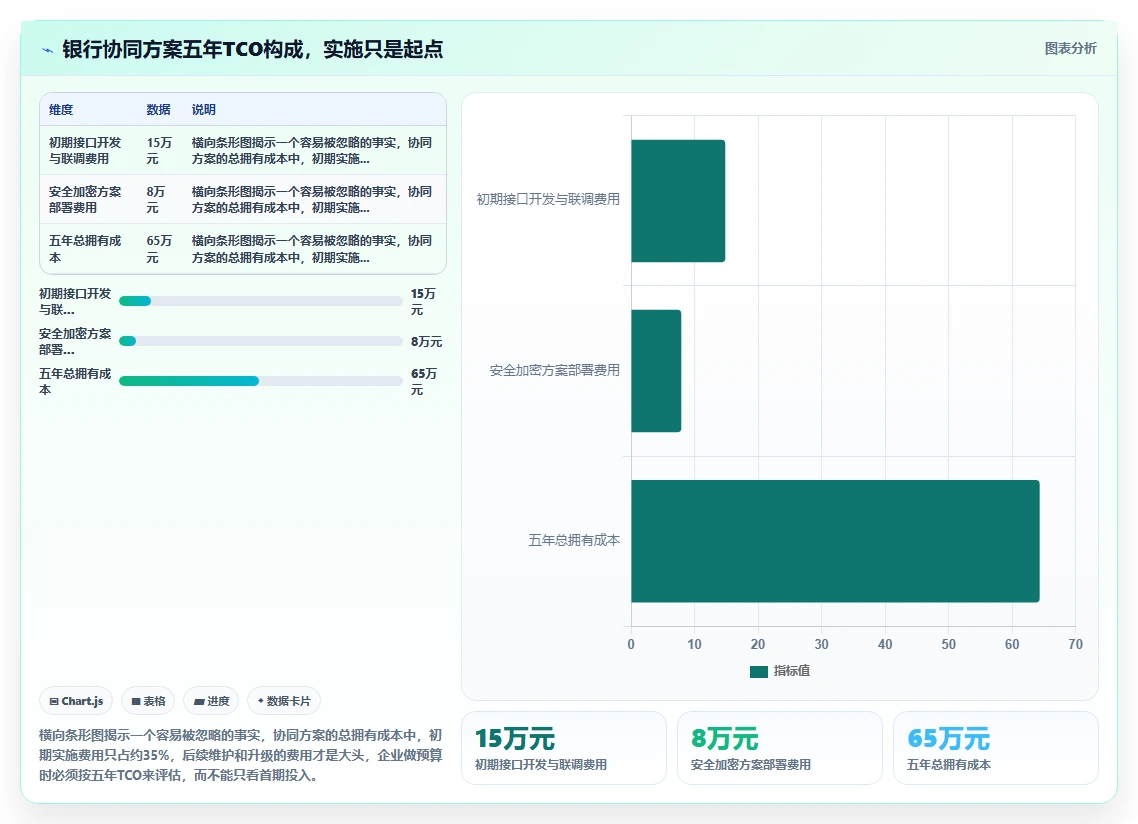The height and width of the screenshot is (824, 1138).
Task: Click the 说明 table column header
Action: pos(203,110)
